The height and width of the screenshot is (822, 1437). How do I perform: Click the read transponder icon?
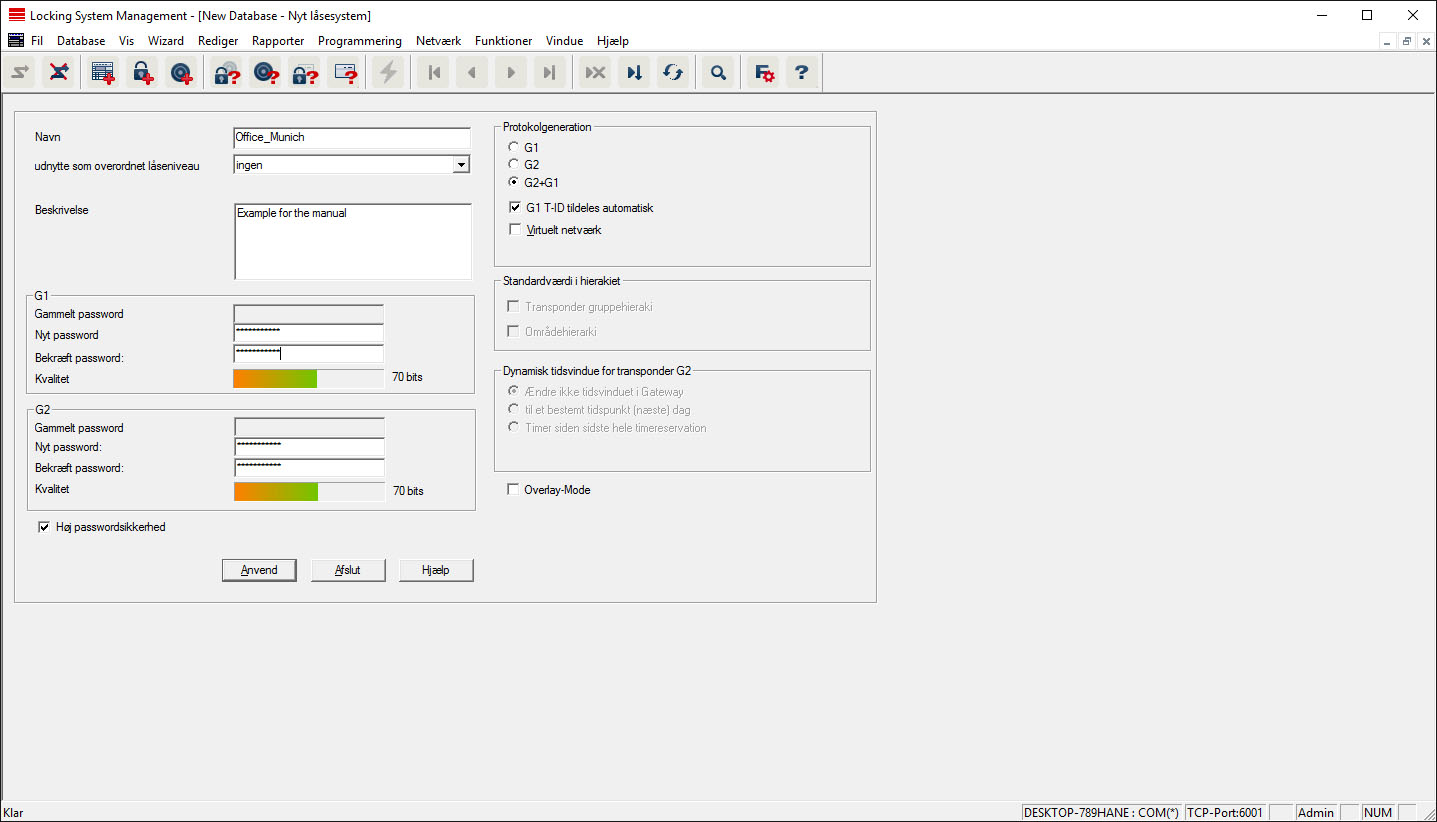[265, 72]
